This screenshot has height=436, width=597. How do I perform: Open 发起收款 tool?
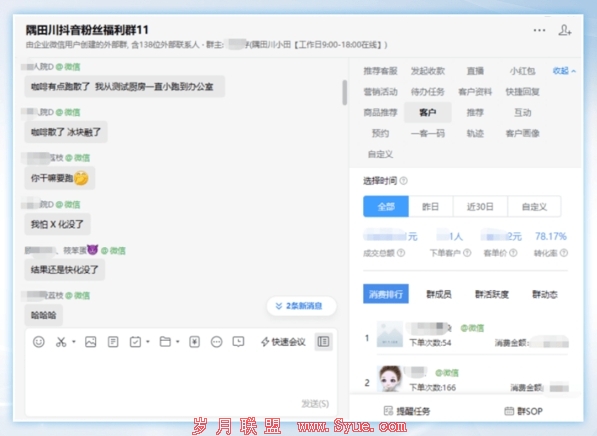pos(428,71)
